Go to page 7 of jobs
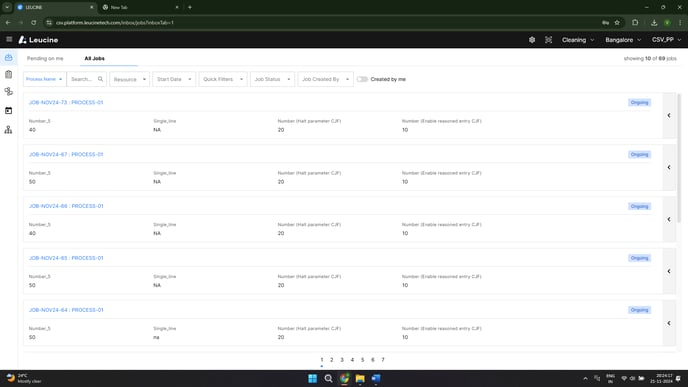Screen dimensions: 688x387 tap(383, 360)
